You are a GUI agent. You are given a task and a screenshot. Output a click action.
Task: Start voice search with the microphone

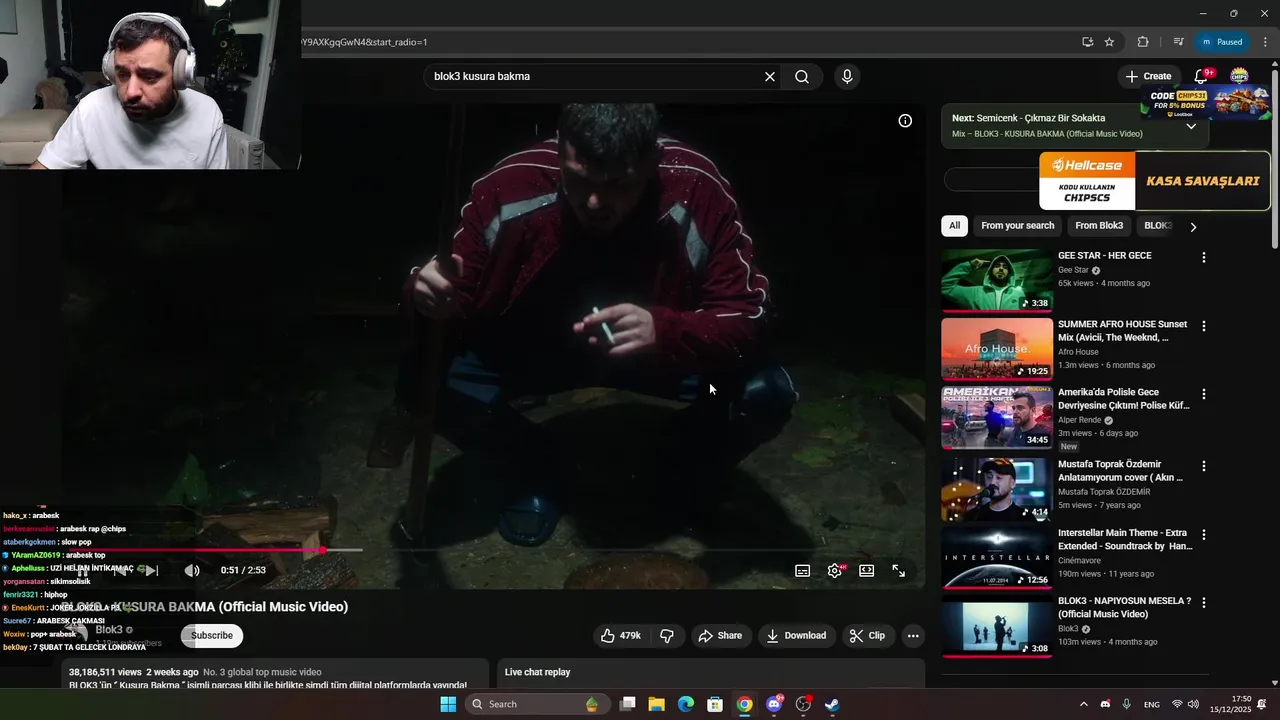click(x=847, y=77)
